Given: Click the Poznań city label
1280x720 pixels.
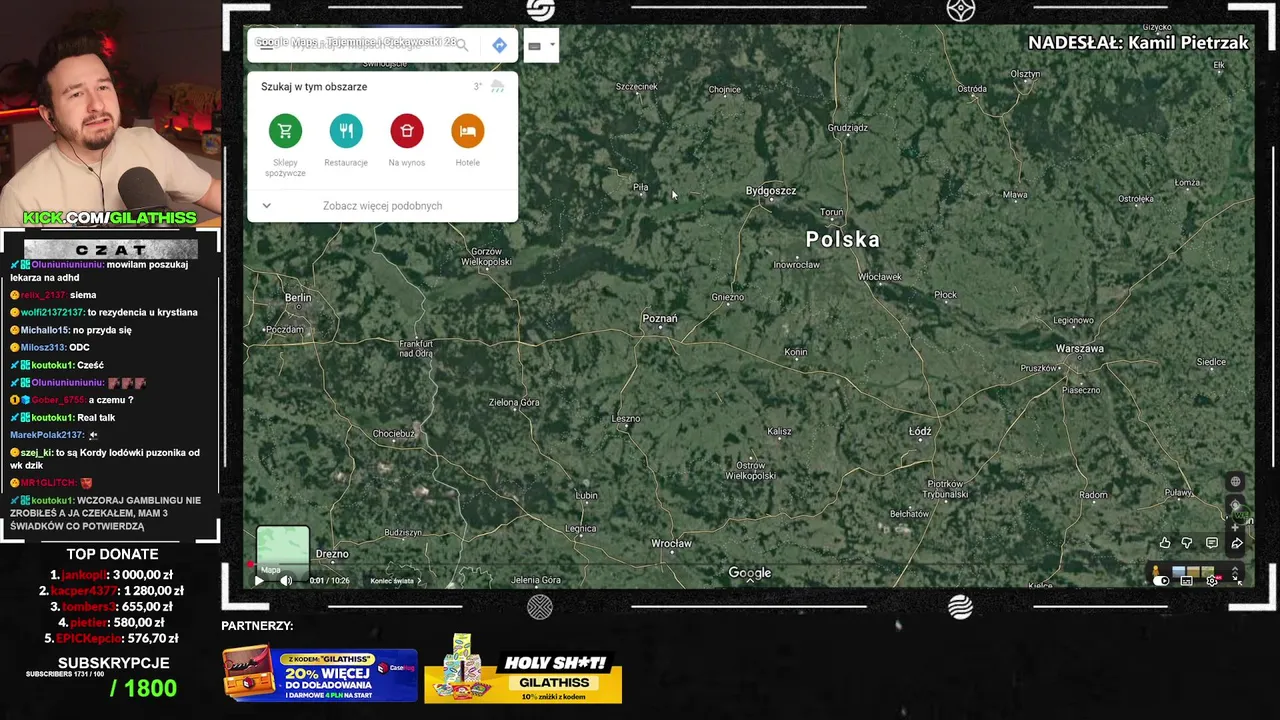Looking at the screenshot, I should (x=660, y=318).
